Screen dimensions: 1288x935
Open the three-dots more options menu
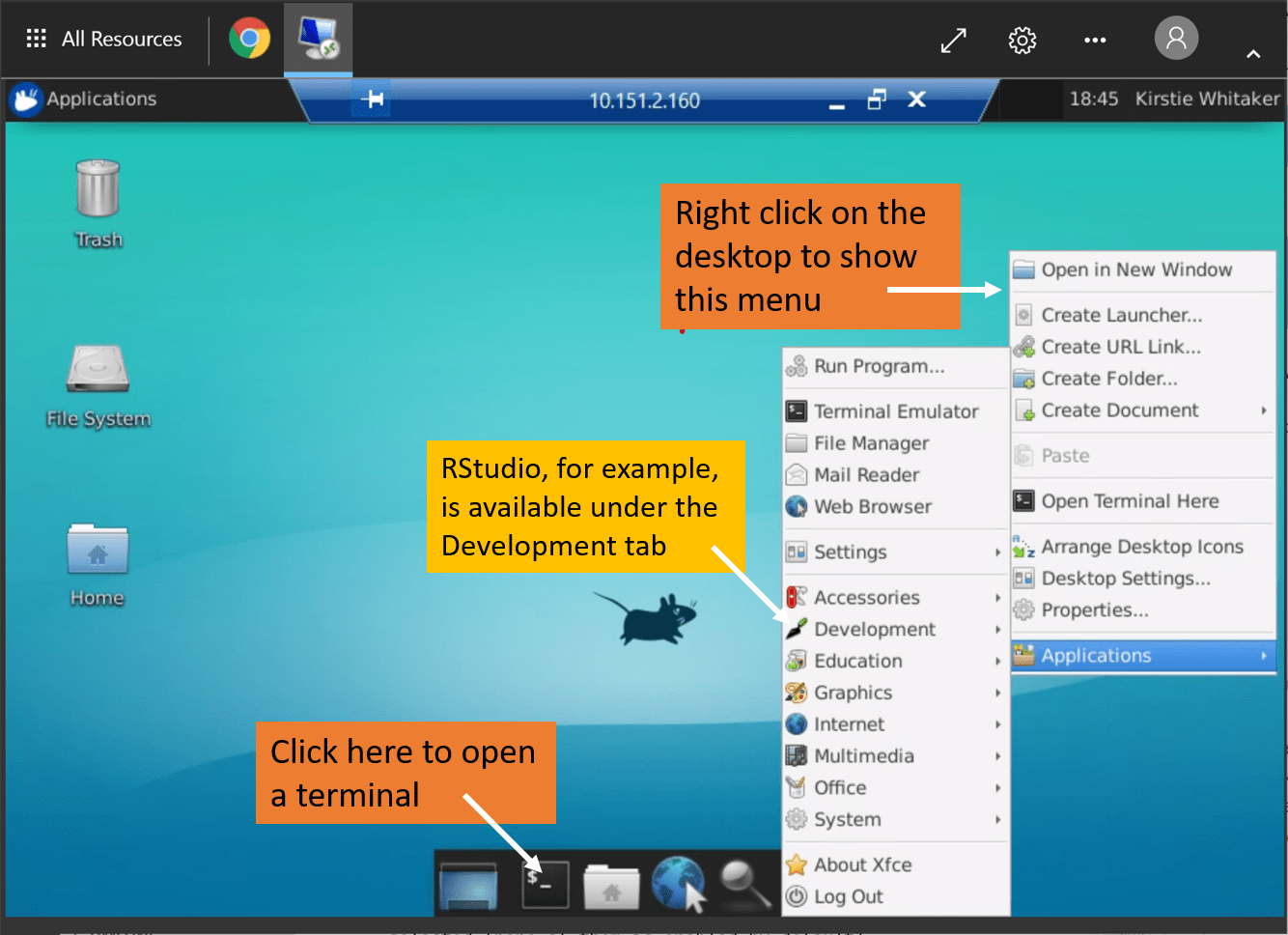(x=1095, y=40)
